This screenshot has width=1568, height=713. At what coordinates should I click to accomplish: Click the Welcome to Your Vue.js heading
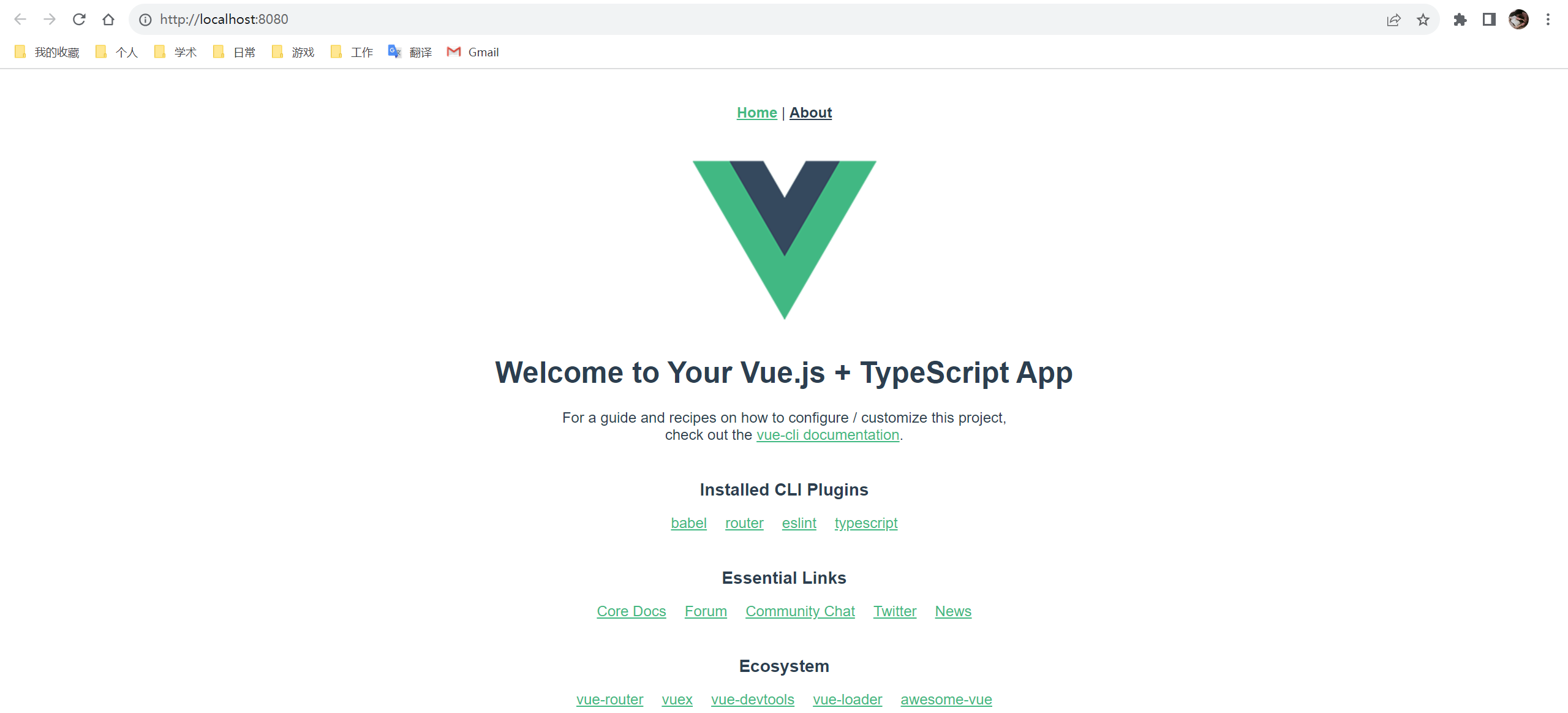pos(784,372)
